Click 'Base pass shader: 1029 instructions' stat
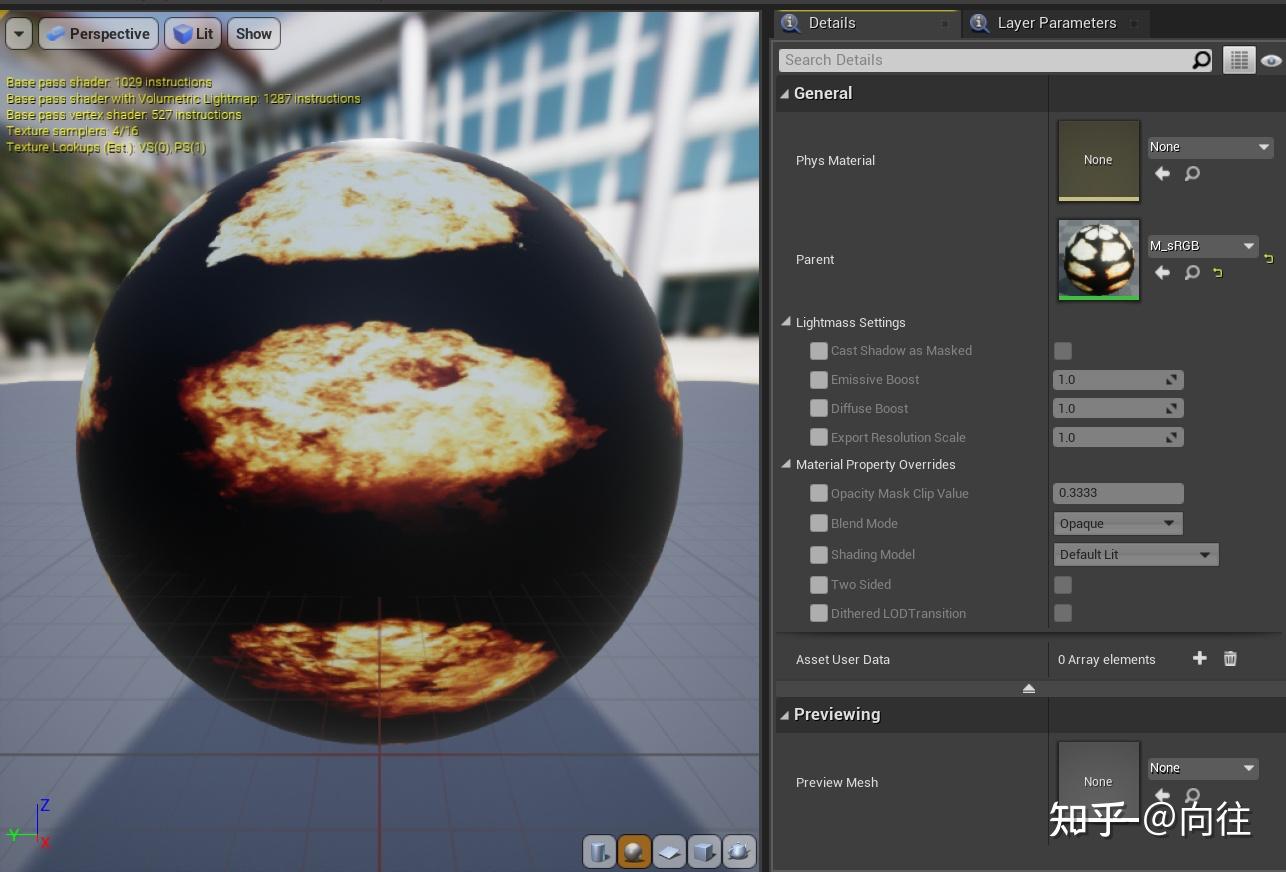This screenshot has height=872, width=1286. pos(110,82)
